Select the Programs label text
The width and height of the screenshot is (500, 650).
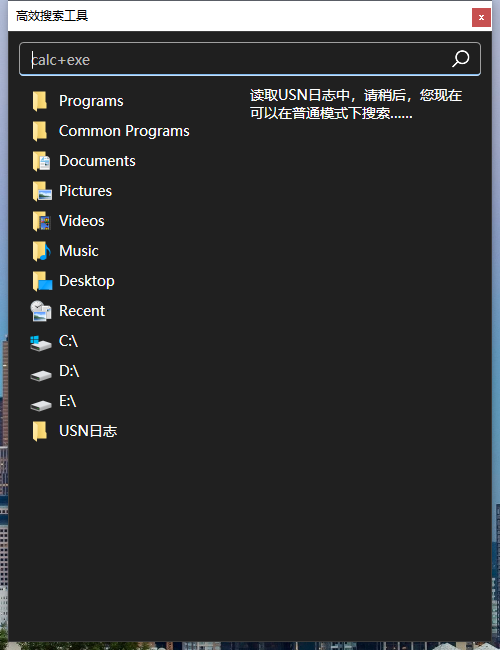coord(91,101)
